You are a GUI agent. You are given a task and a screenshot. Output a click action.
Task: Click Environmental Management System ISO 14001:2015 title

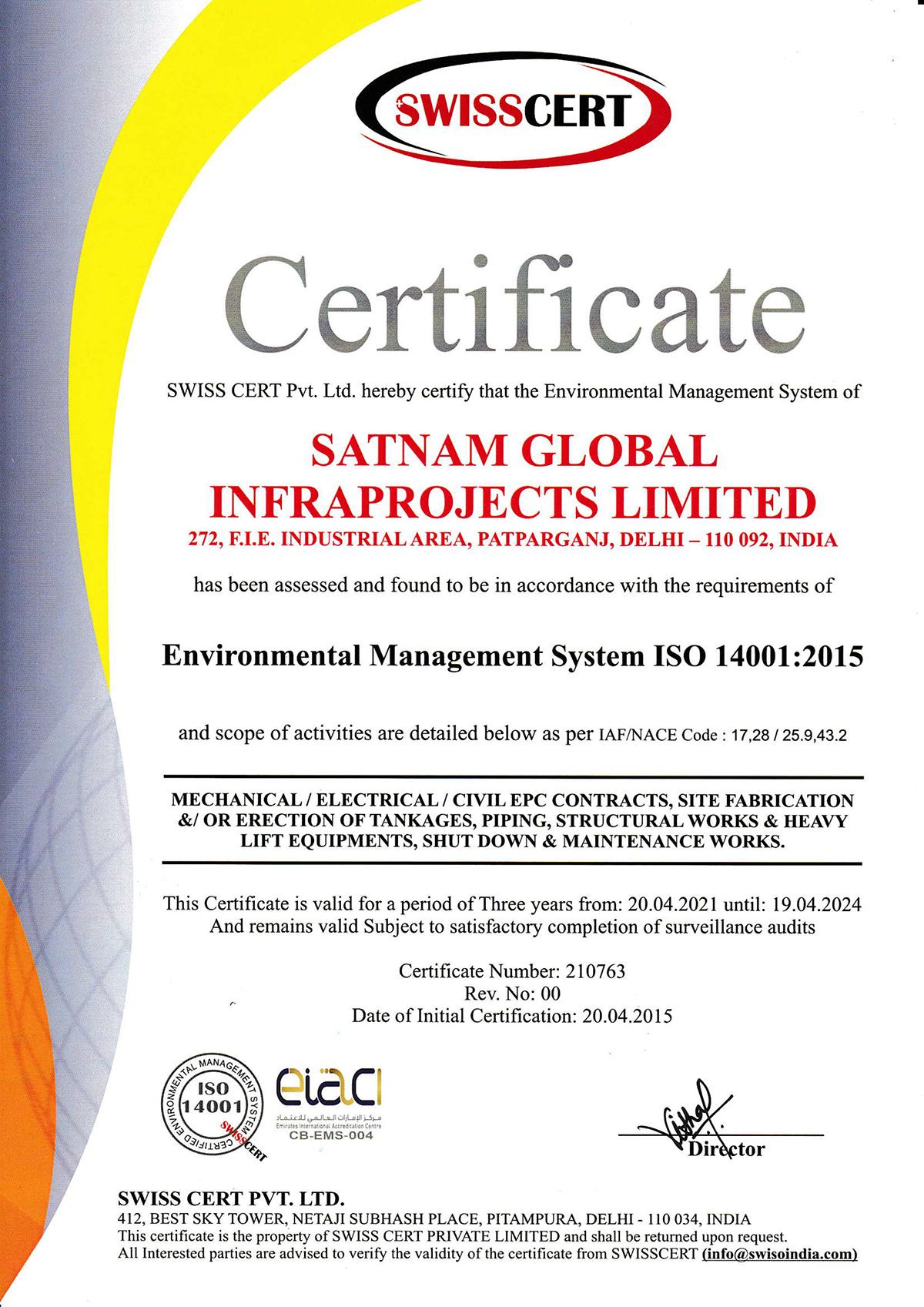click(513, 656)
